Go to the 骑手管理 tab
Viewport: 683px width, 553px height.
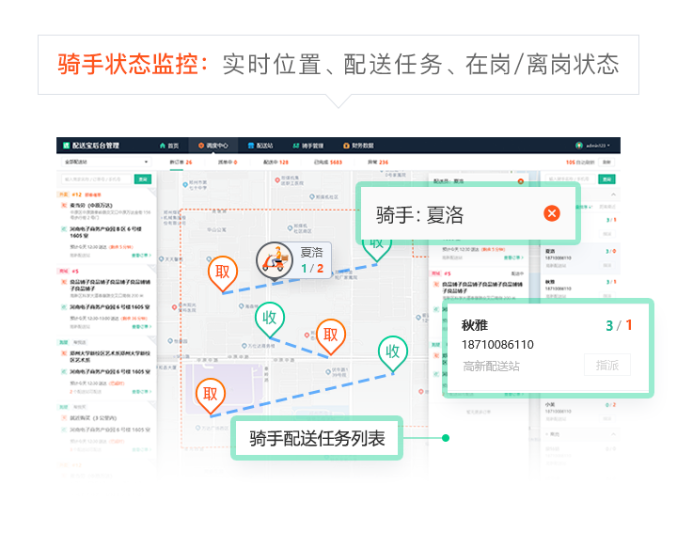311,145
